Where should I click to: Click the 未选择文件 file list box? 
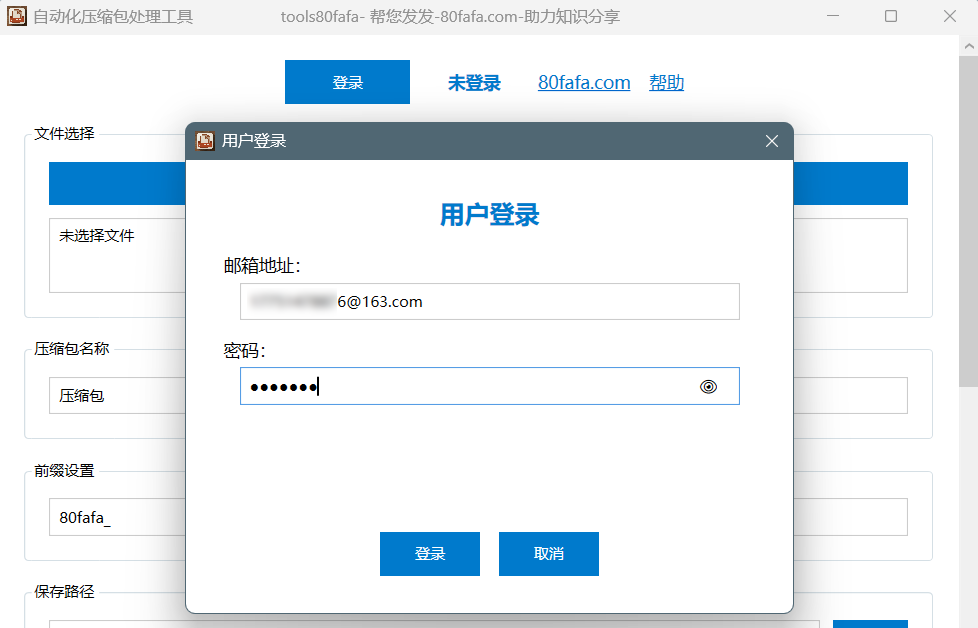115,256
